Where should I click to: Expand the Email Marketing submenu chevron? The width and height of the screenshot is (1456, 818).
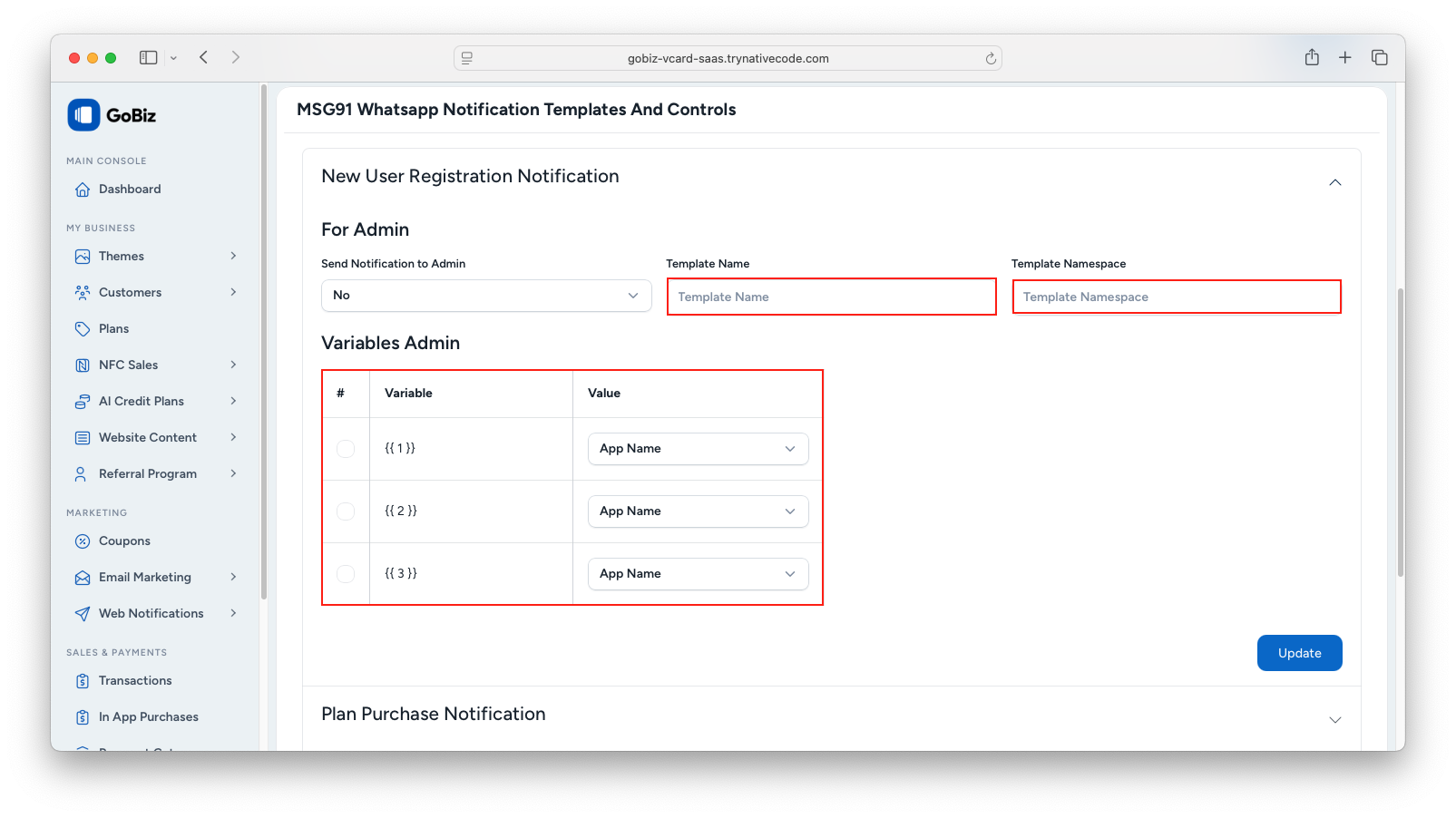point(233,577)
